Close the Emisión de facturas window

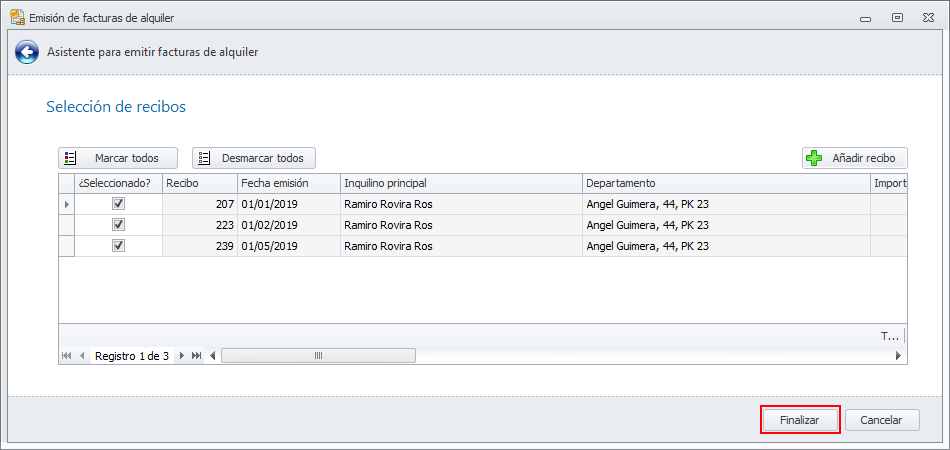pyautogui.click(x=928, y=18)
